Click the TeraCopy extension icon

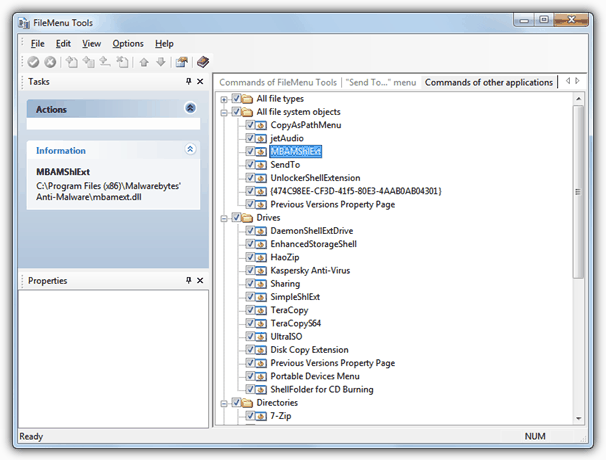coord(262,310)
